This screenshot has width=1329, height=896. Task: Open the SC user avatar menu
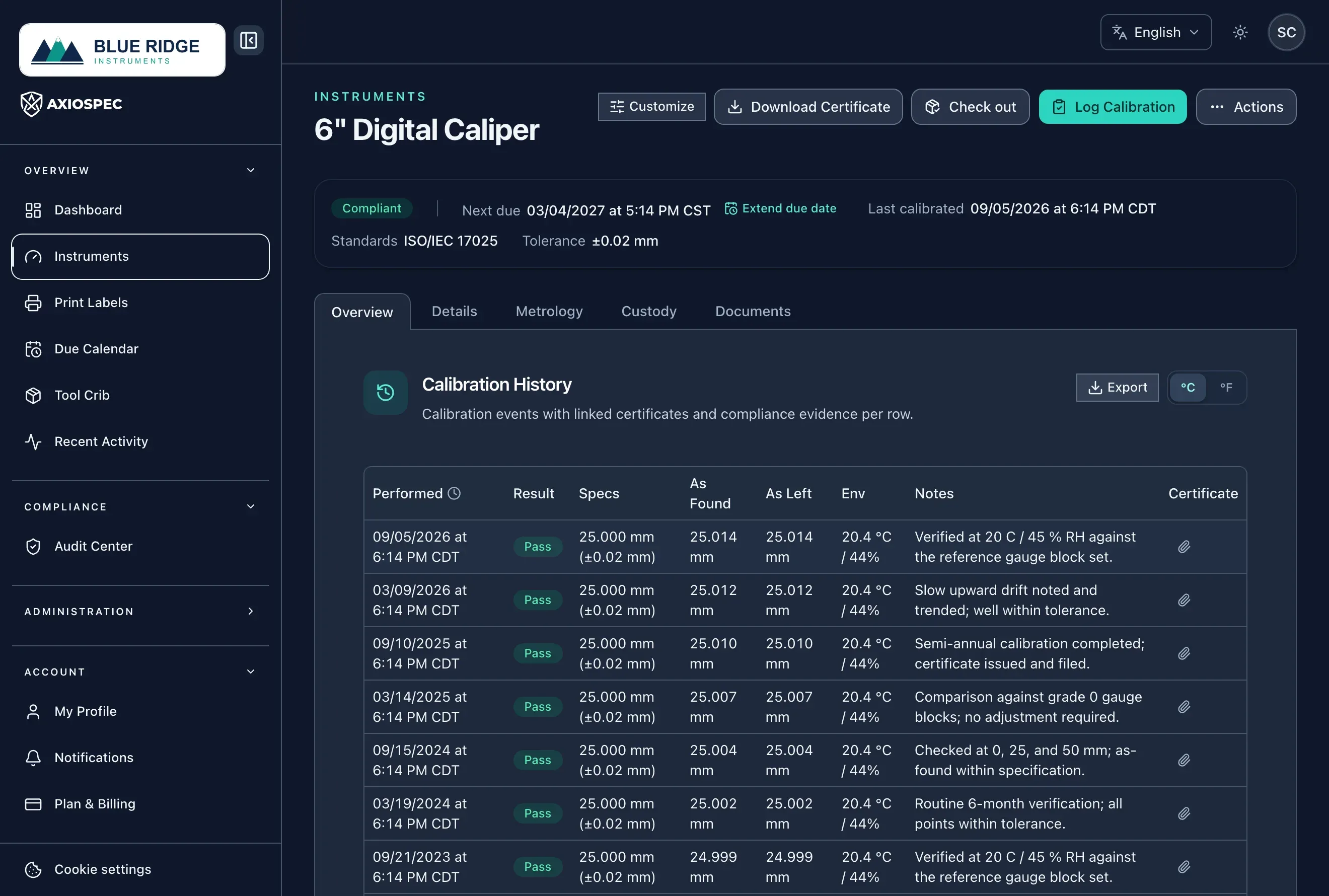(1286, 32)
